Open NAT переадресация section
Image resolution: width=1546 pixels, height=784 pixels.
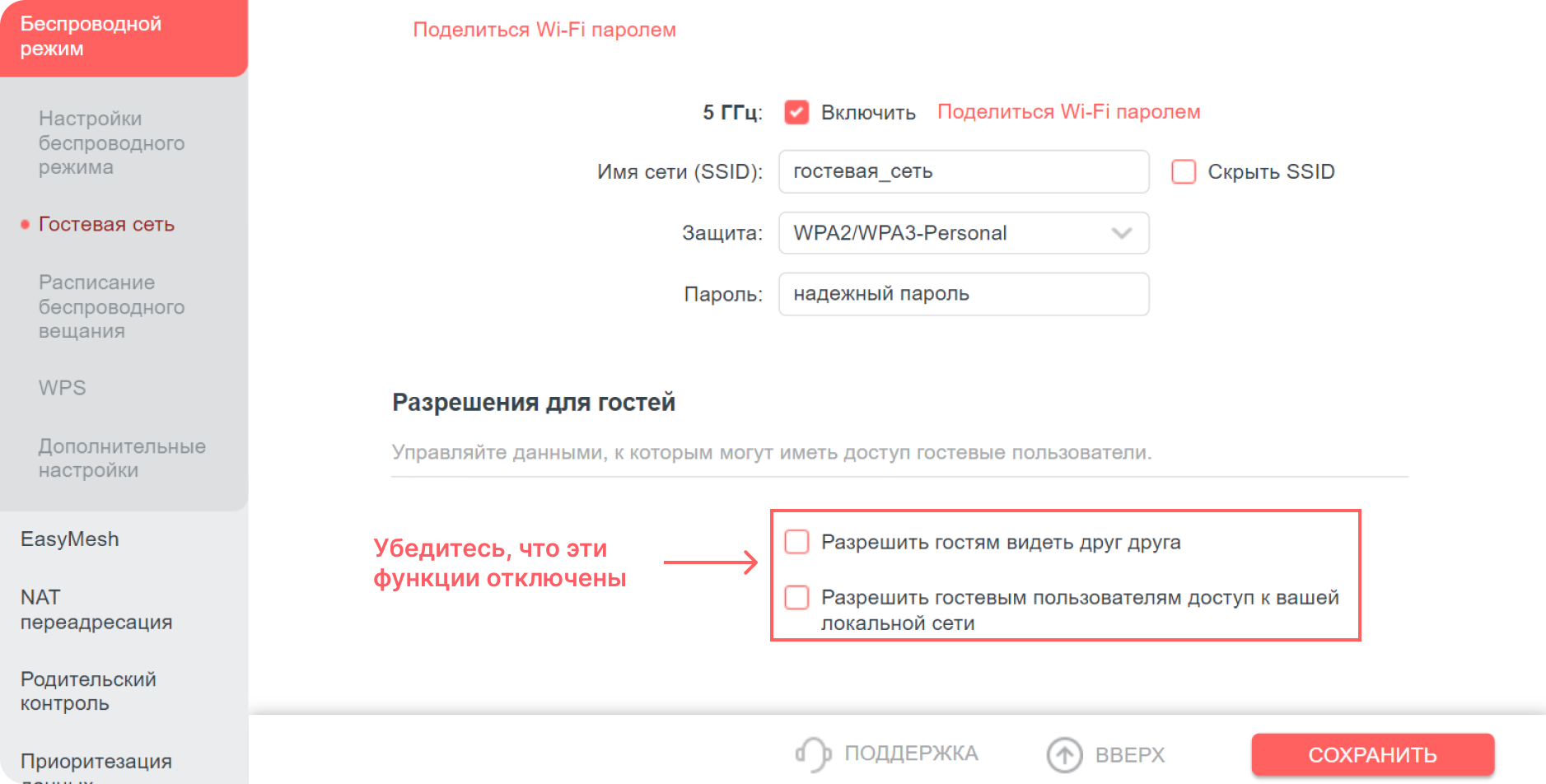96,609
